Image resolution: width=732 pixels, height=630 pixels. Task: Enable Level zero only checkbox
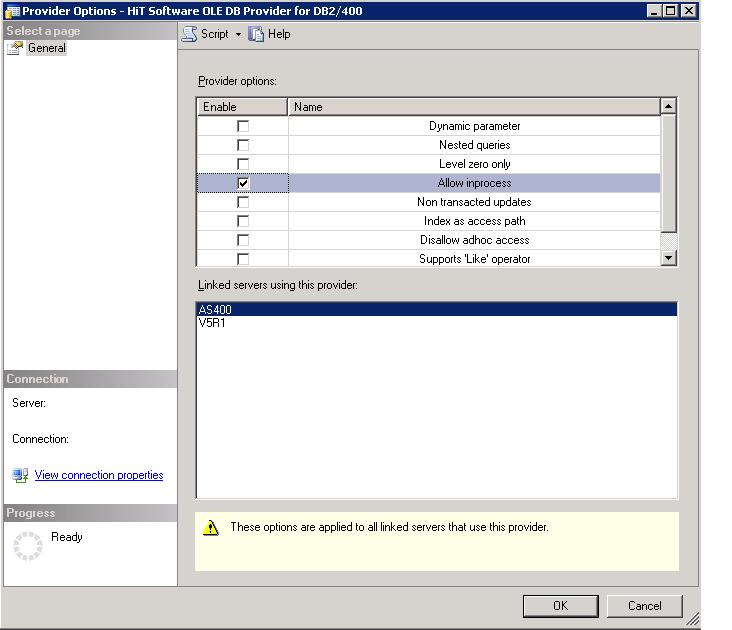pos(243,164)
